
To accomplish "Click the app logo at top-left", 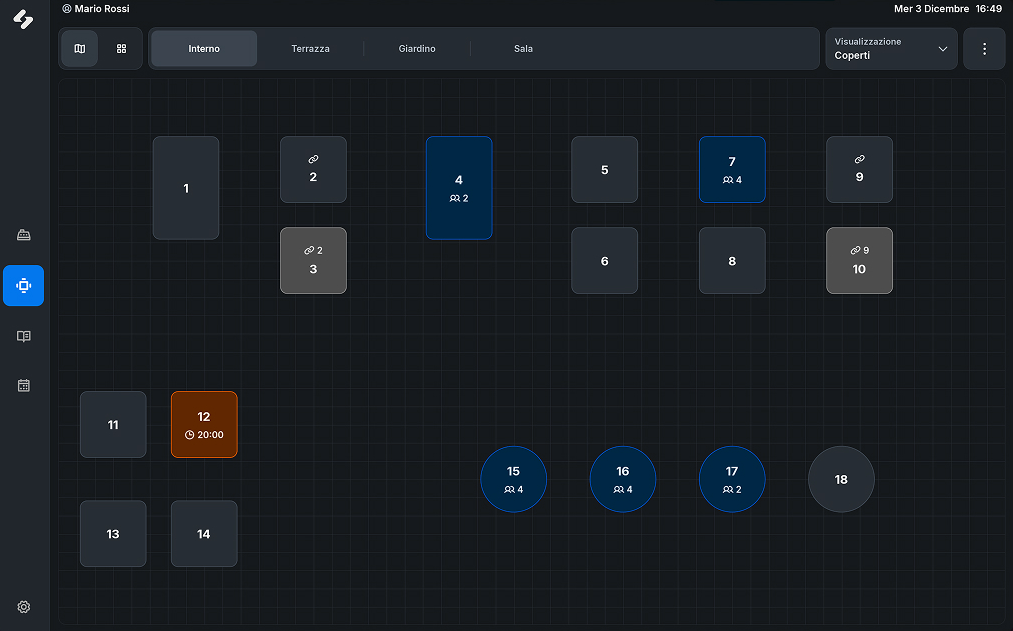I will point(23,19).
